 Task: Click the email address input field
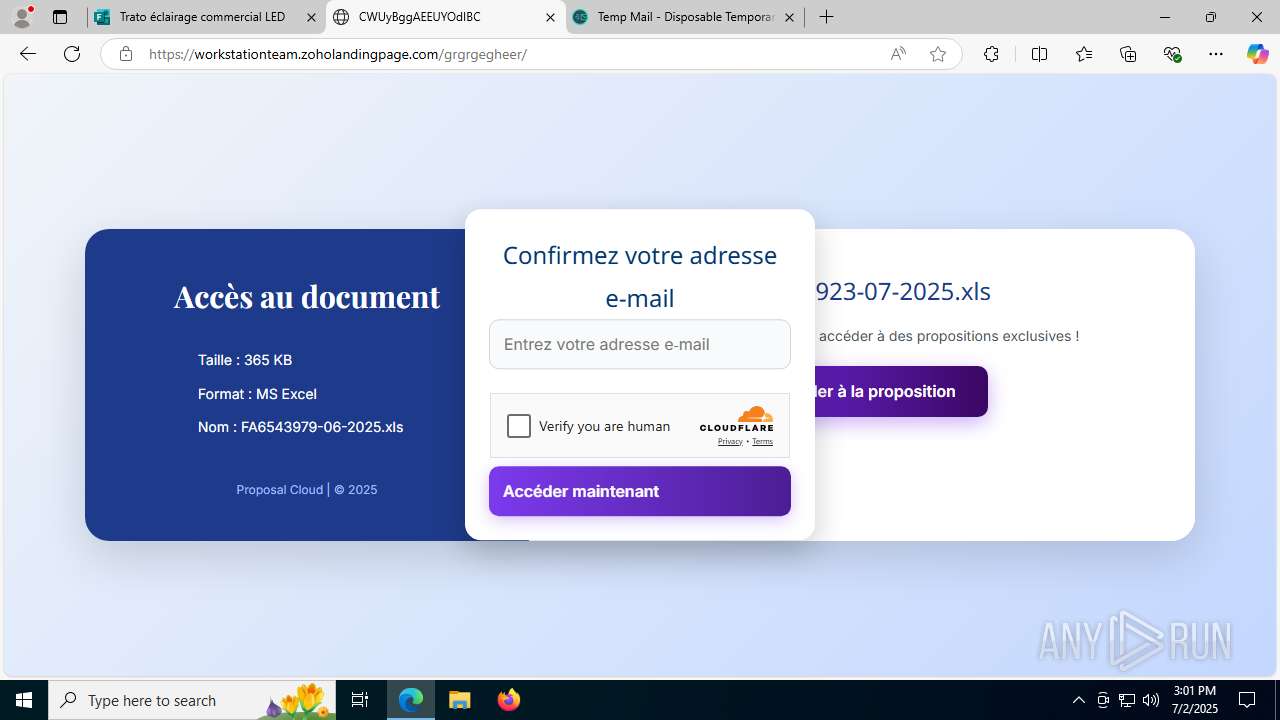tap(640, 344)
